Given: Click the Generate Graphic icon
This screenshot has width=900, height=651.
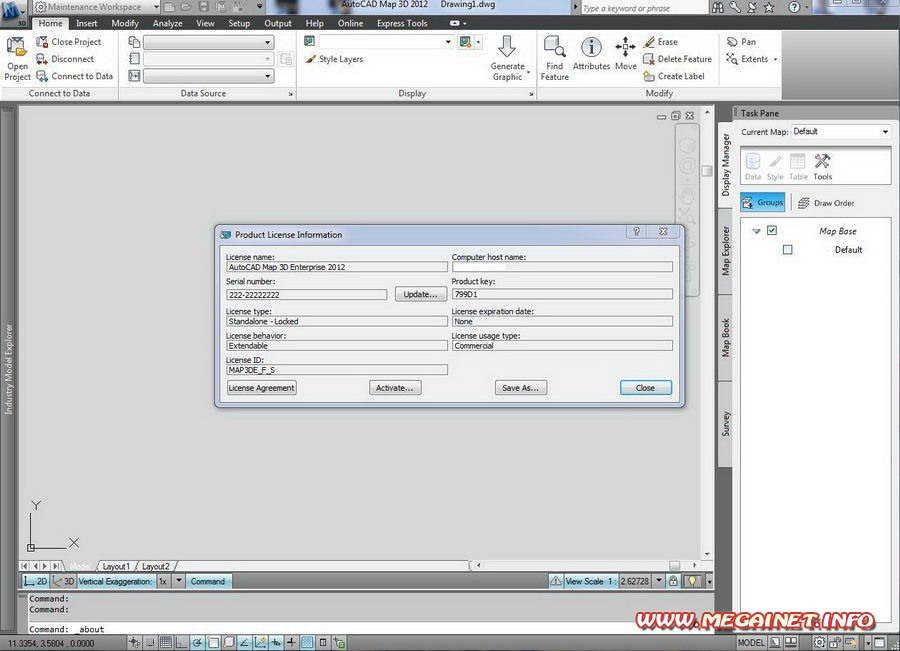Looking at the screenshot, I should [507, 59].
